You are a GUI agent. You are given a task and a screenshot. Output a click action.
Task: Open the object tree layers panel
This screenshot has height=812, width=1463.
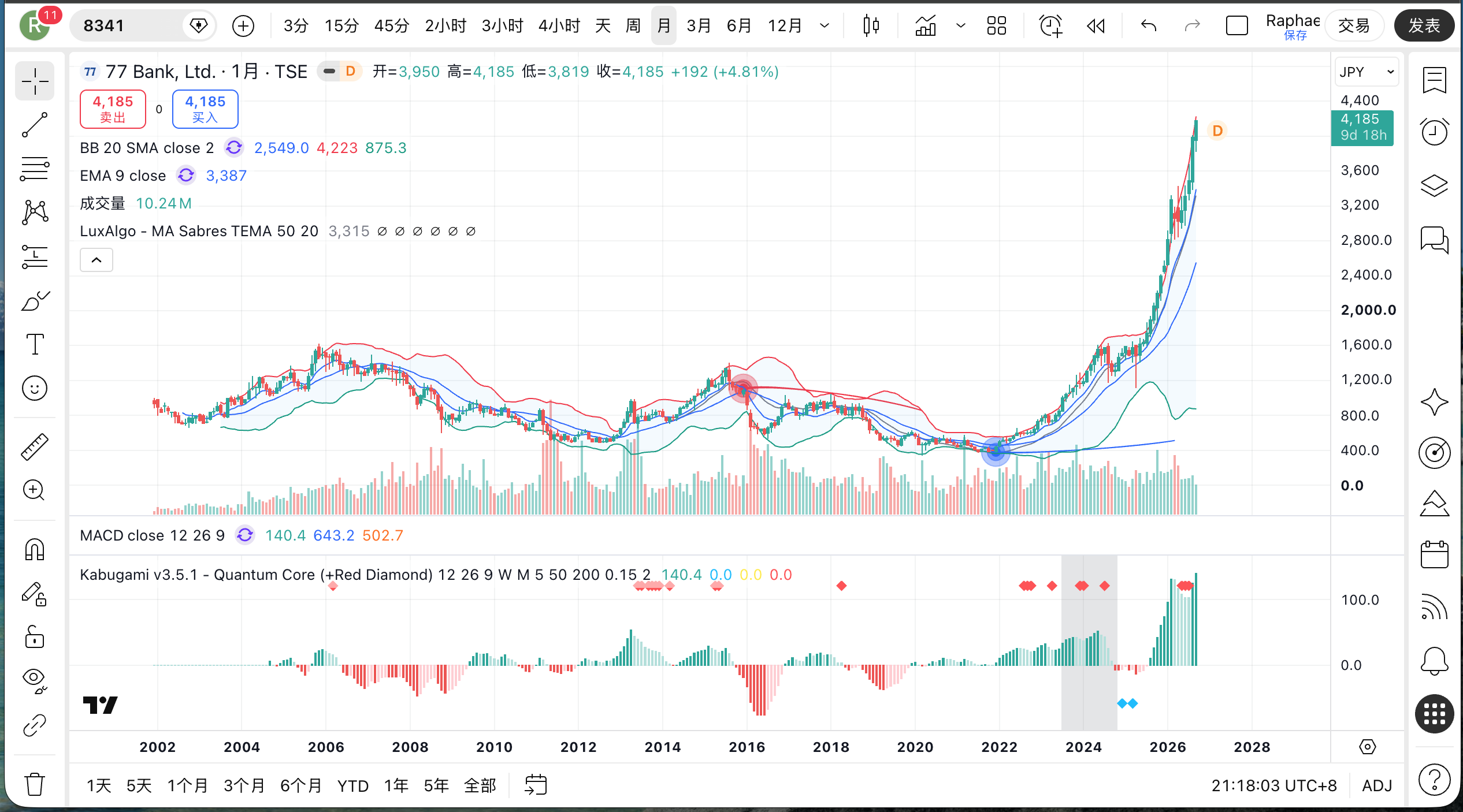[1434, 185]
